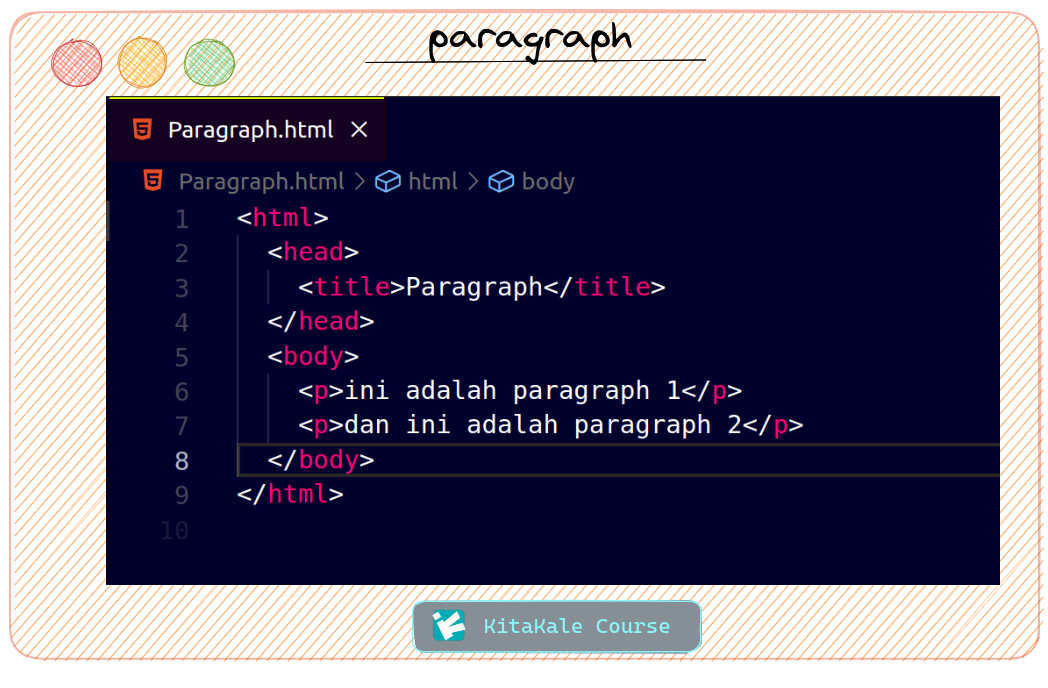
Task: Open the body breadcrumb item
Action: (548, 182)
